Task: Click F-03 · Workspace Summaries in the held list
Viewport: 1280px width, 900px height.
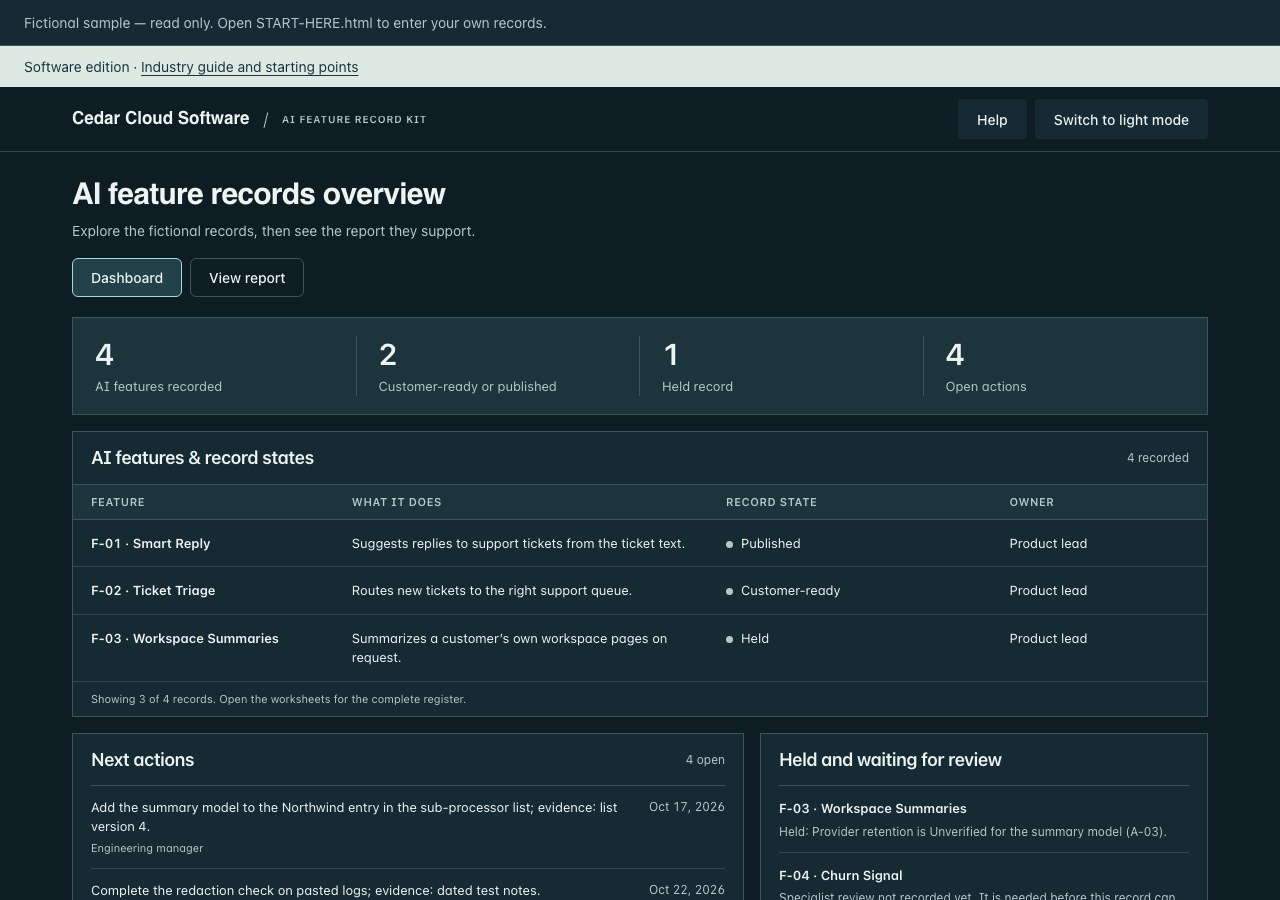Action: click(873, 808)
